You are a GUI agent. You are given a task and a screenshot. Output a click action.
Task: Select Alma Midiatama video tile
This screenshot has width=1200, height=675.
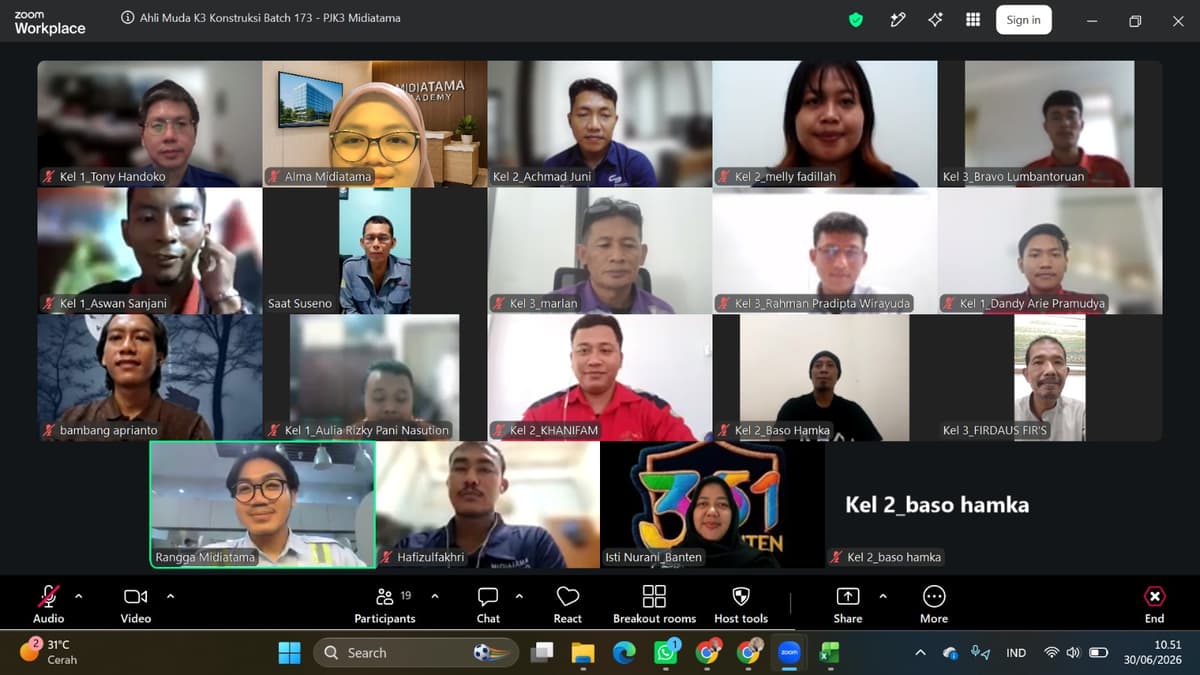pyautogui.click(x=375, y=124)
